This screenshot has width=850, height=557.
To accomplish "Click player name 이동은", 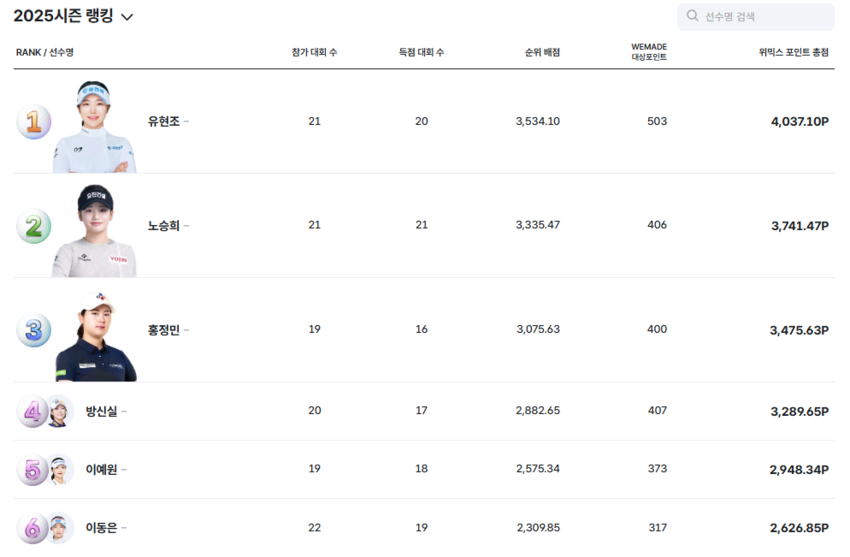I will point(102,527).
